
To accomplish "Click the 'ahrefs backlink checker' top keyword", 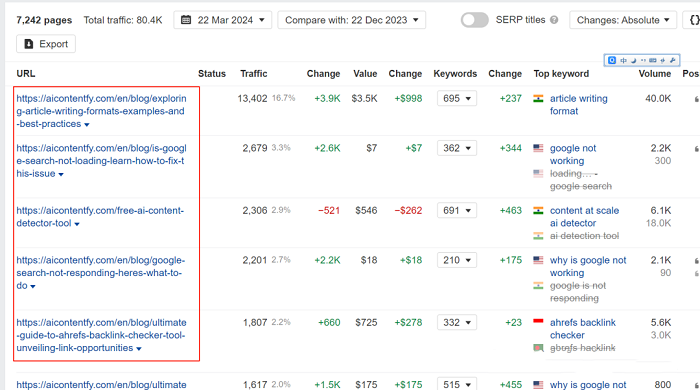I will tap(583, 329).
